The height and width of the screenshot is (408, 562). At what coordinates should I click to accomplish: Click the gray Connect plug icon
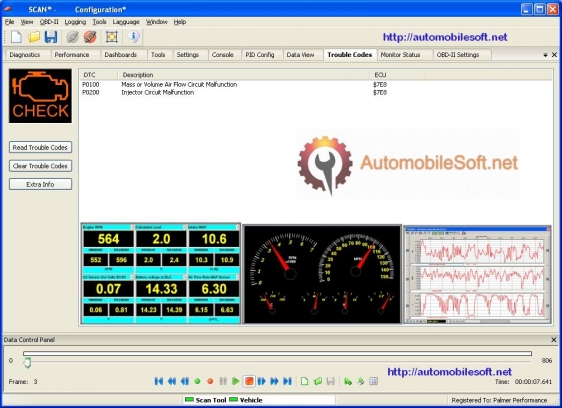(x=72, y=37)
